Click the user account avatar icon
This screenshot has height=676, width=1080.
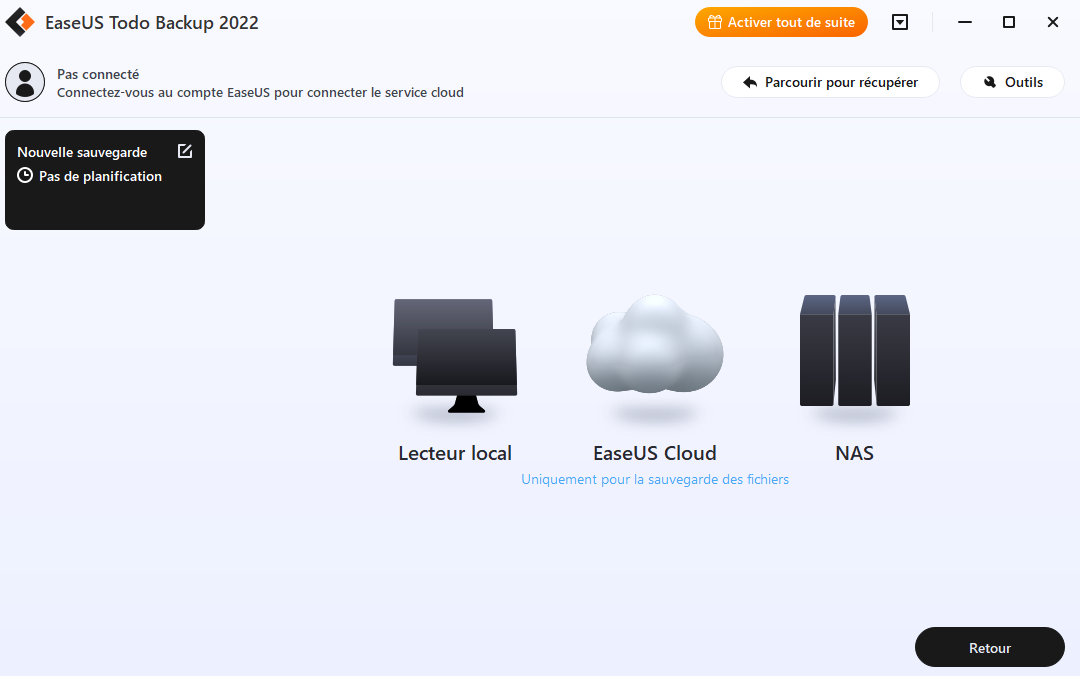click(x=25, y=82)
